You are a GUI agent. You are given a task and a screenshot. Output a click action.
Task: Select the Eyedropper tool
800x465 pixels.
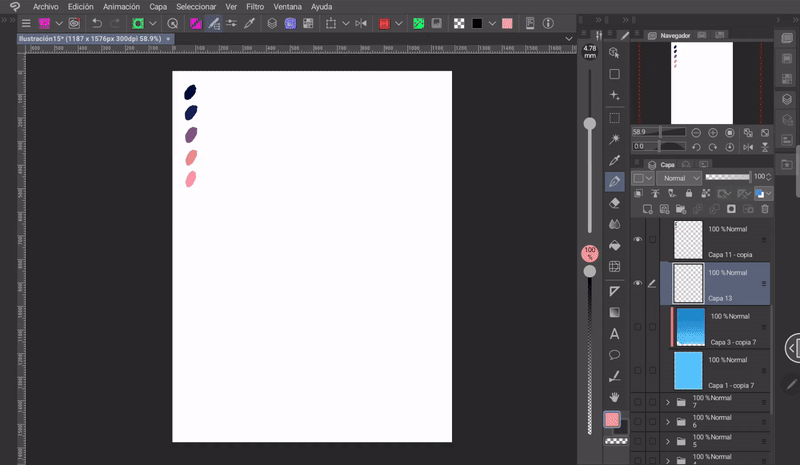point(615,160)
